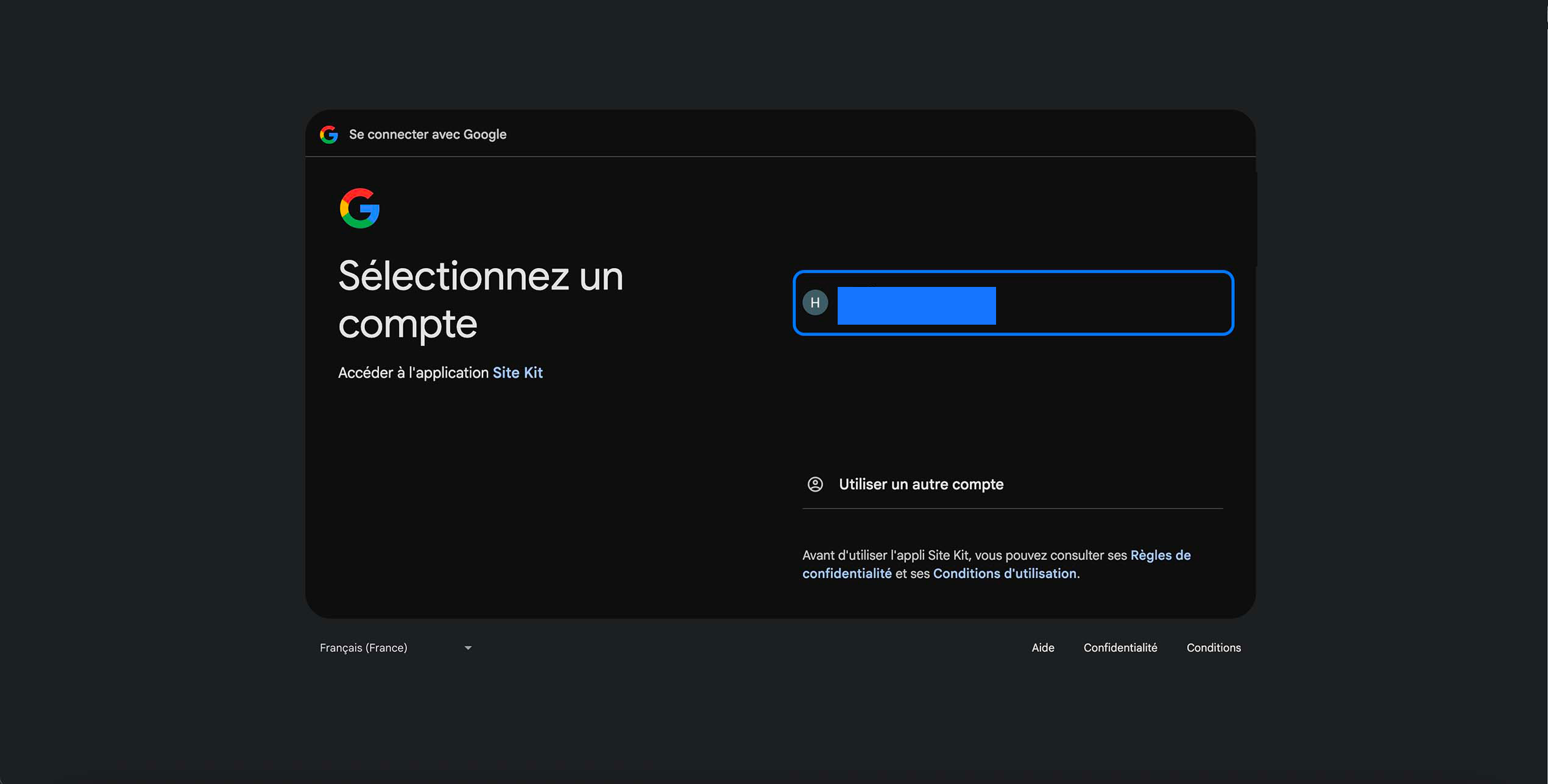The image size is (1548, 784).
Task: Select the highlighted account to sign in
Action: coord(1013,303)
